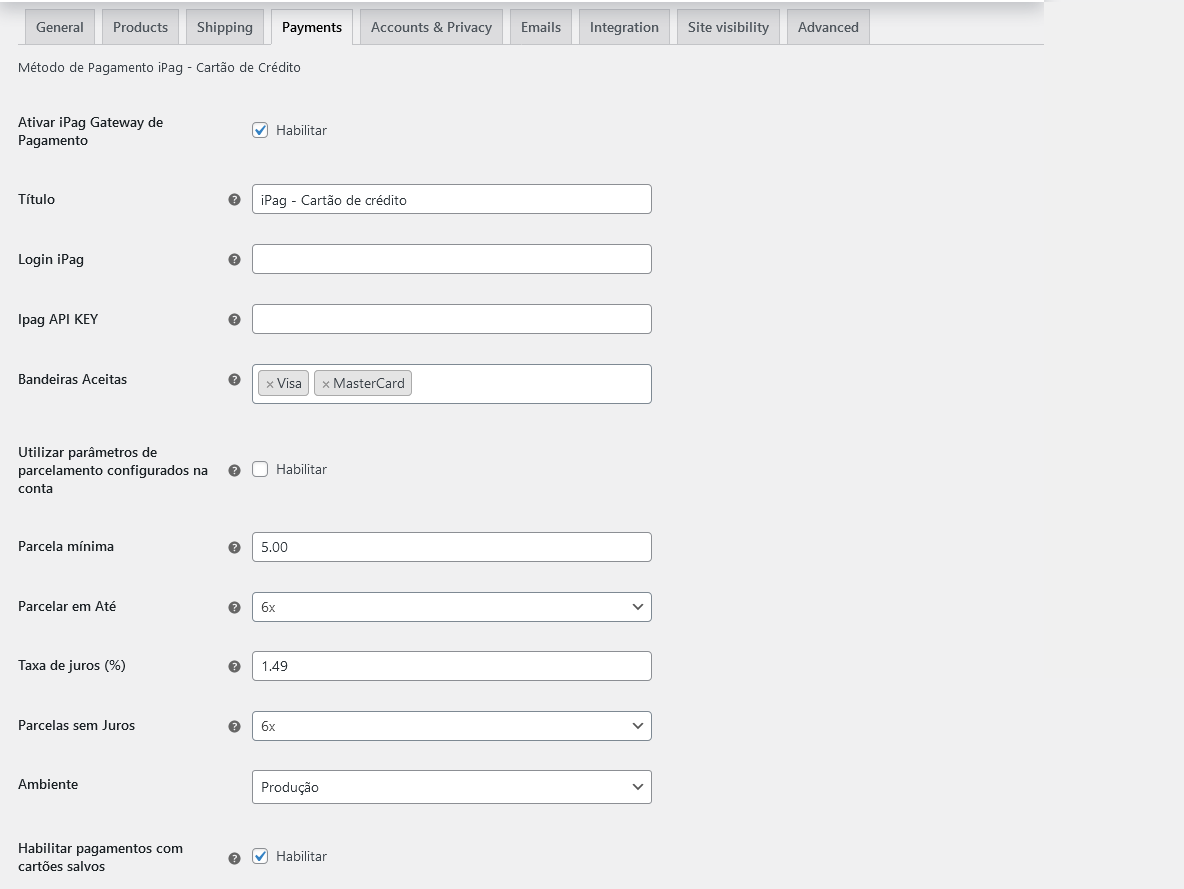Click the Título text field
The height and width of the screenshot is (889, 1184).
point(452,199)
